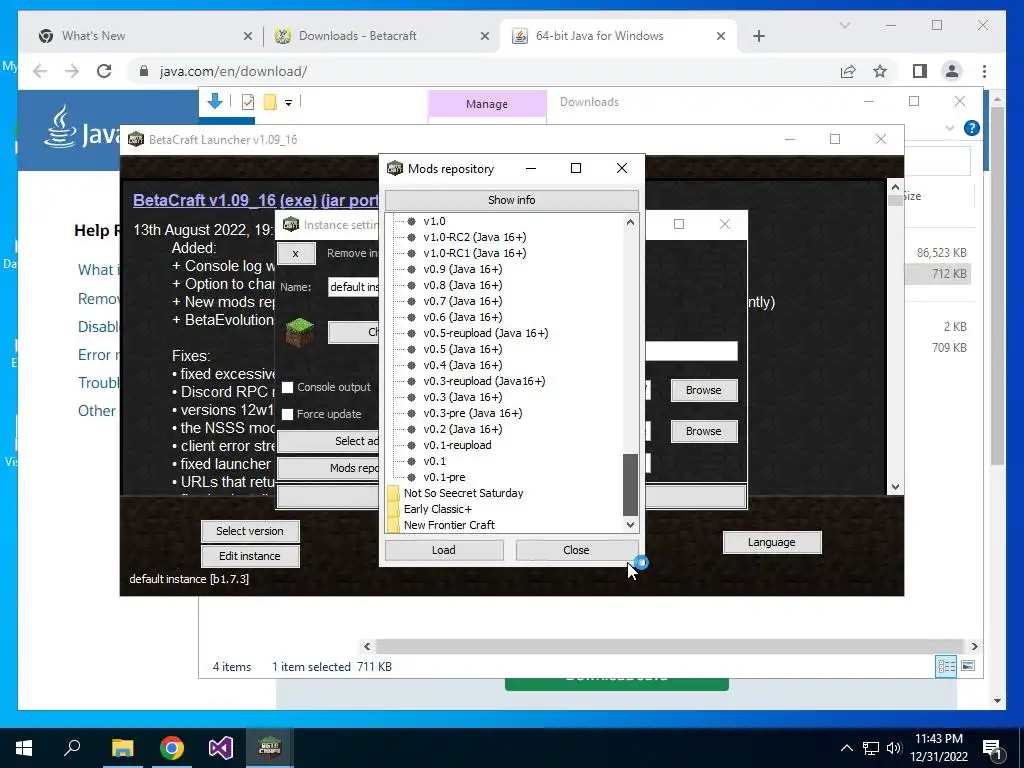
Task: Click Show info in Mods repository
Action: 511,200
